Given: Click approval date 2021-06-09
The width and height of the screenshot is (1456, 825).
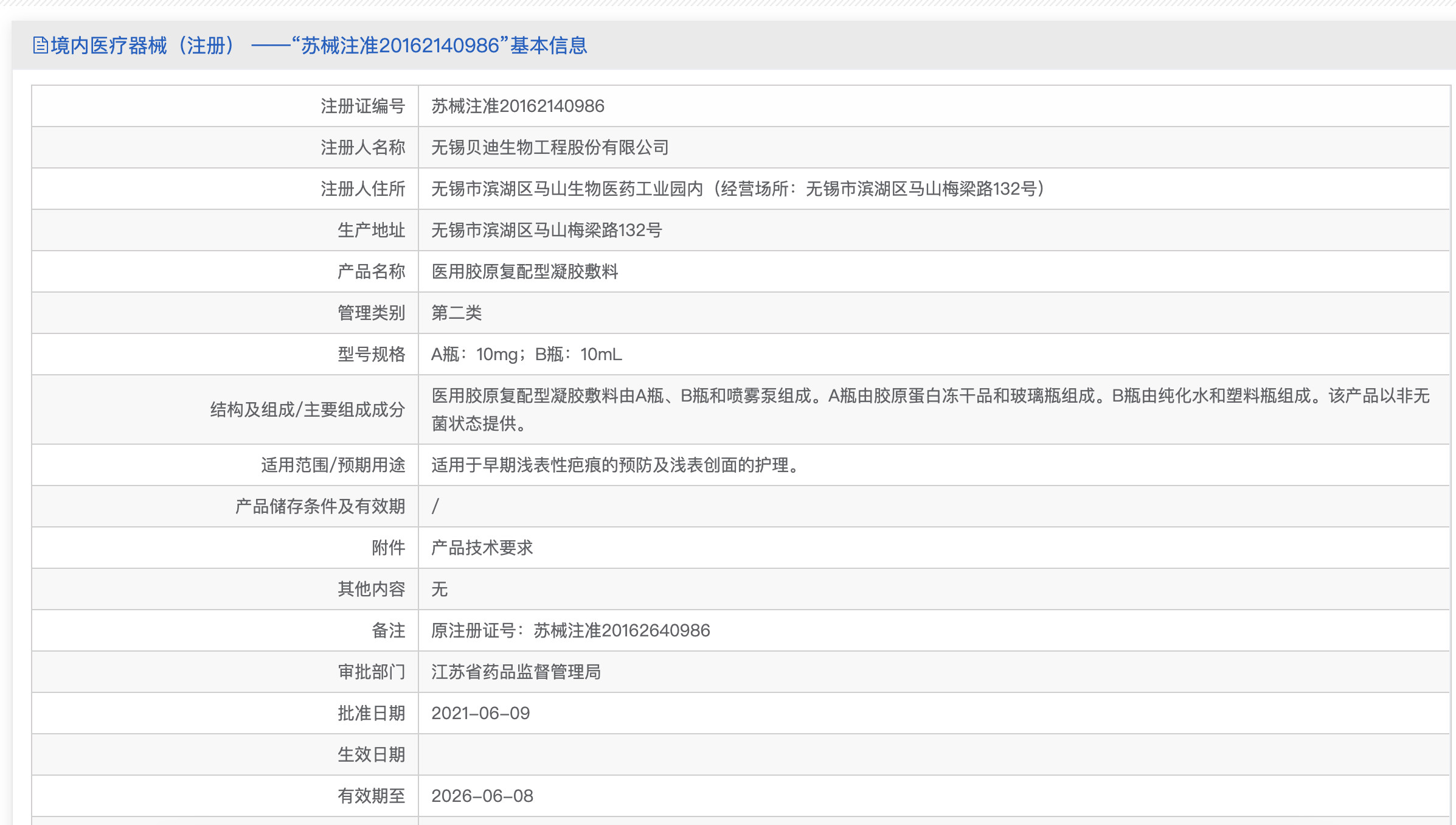Looking at the screenshot, I should 480,714.
